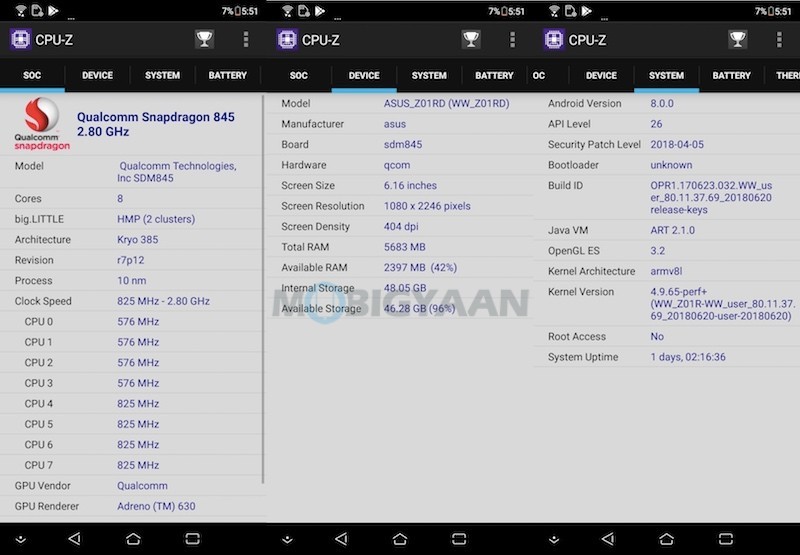
Task: Select the 'Adreno (TM) 630' GPU renderer
Action: [x=156, y=506]
